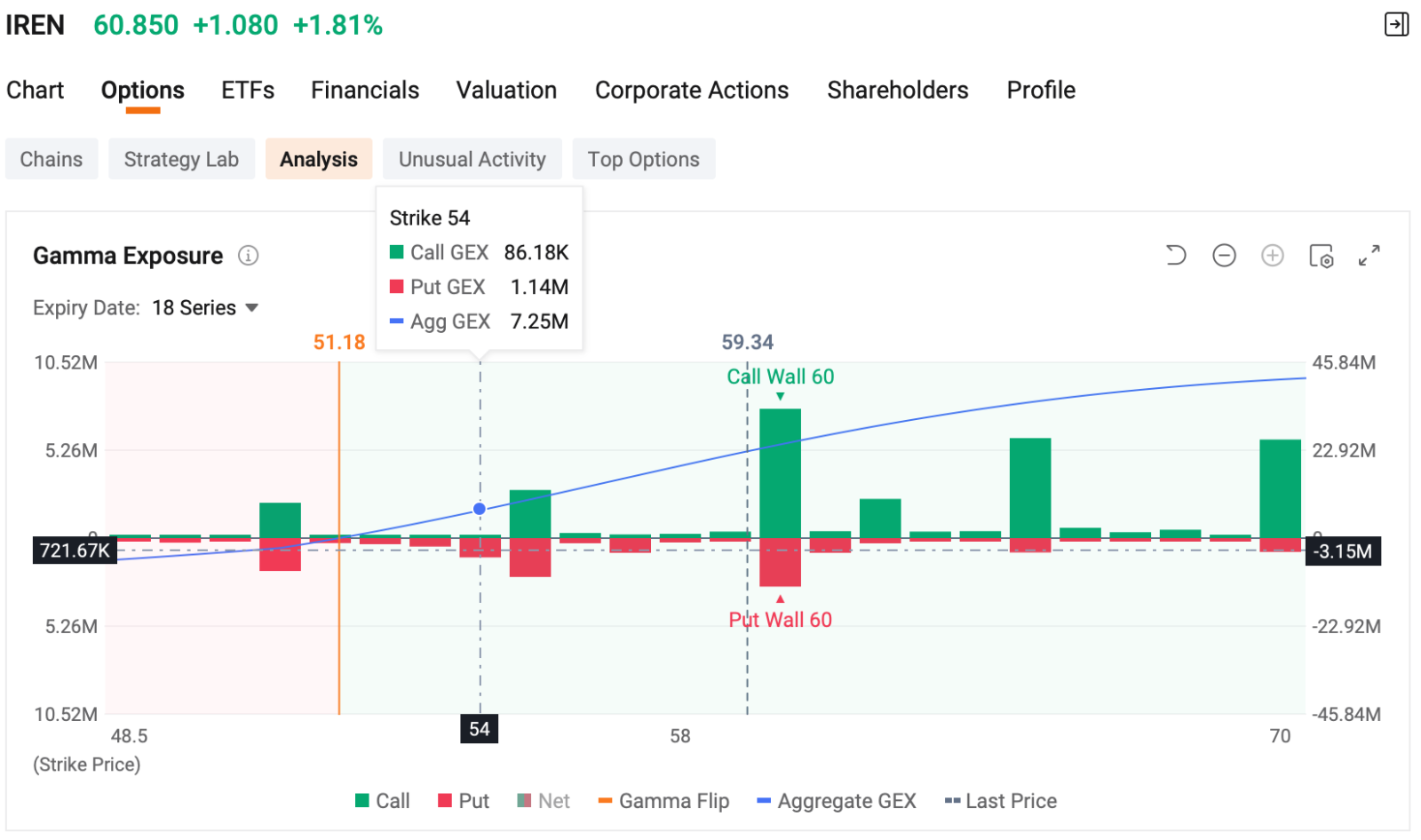Screen dimensions: 1421x840
Task: Reset chart with the undo arrow icon
Action: coord(1176,256)
